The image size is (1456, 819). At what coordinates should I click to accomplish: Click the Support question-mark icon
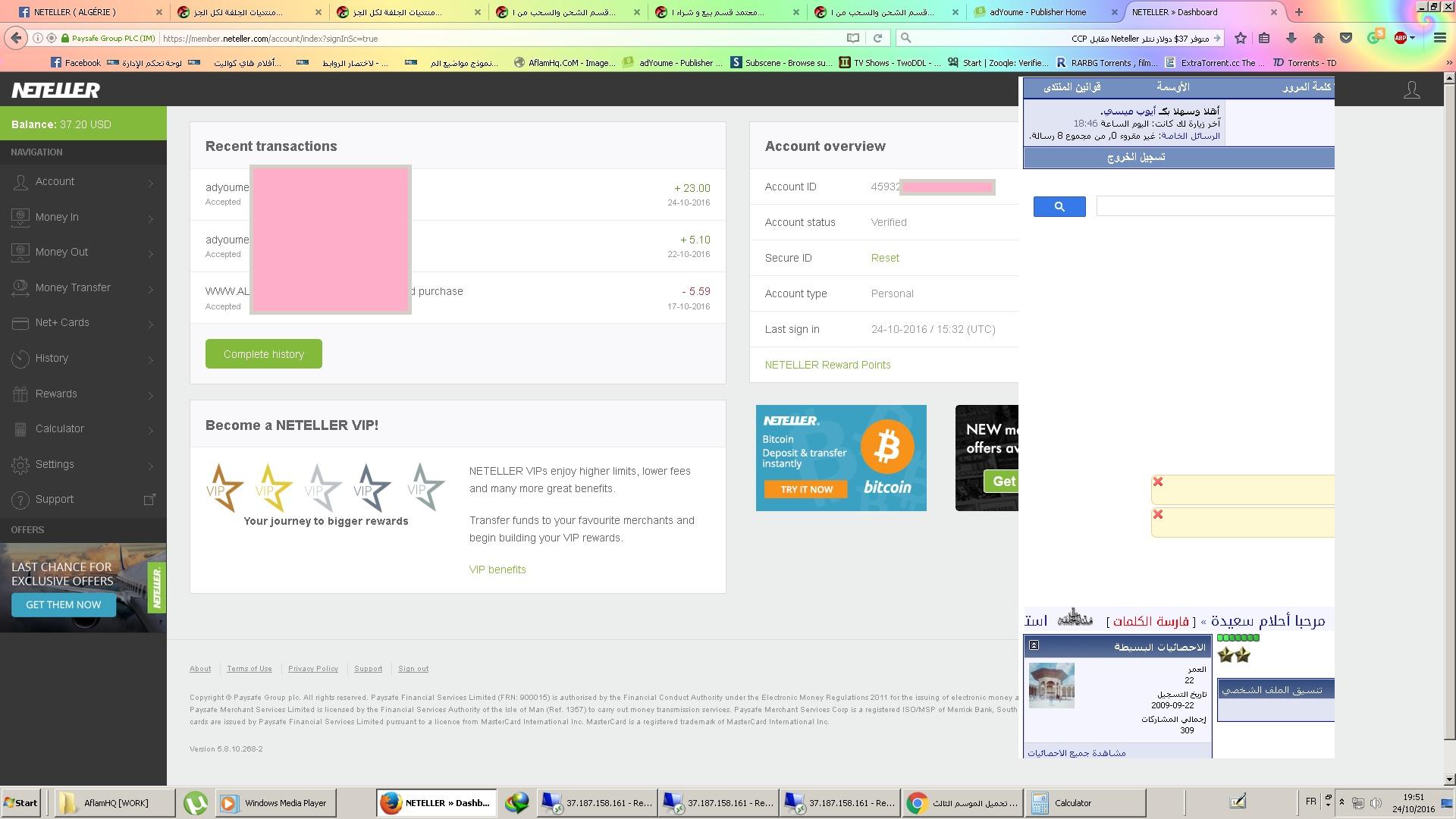pyautogui.click(x=20, y=500)
